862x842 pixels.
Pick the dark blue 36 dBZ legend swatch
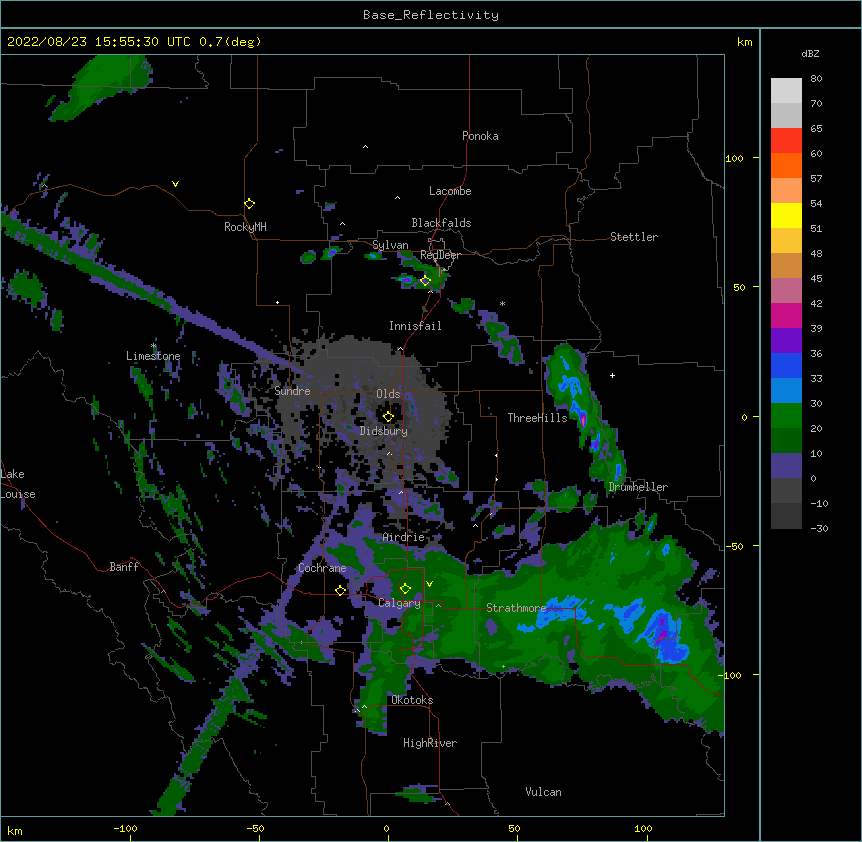click(x=786, y=365)
